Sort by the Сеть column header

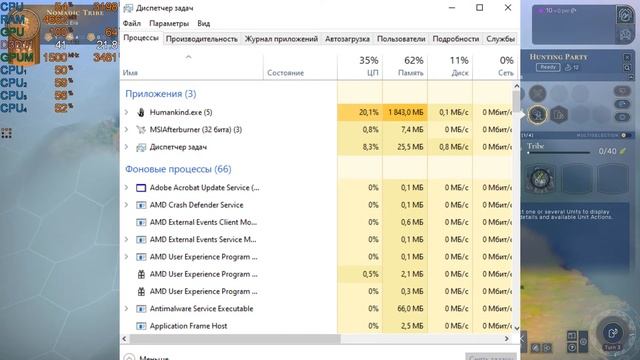(x=495, y=67)
